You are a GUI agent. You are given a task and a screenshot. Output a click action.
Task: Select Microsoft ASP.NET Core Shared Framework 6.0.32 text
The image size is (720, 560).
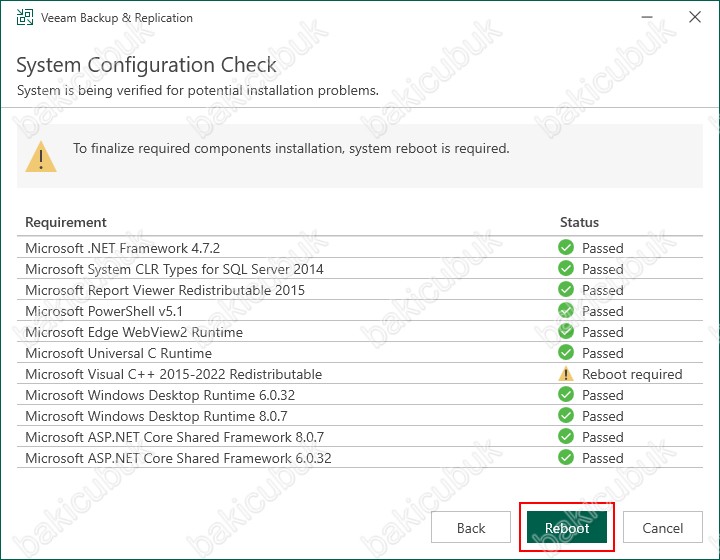178,458
